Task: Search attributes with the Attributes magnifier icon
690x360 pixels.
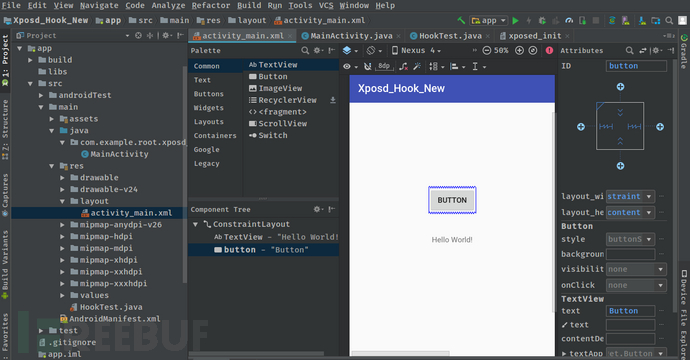Action: [x=630, y=51]
